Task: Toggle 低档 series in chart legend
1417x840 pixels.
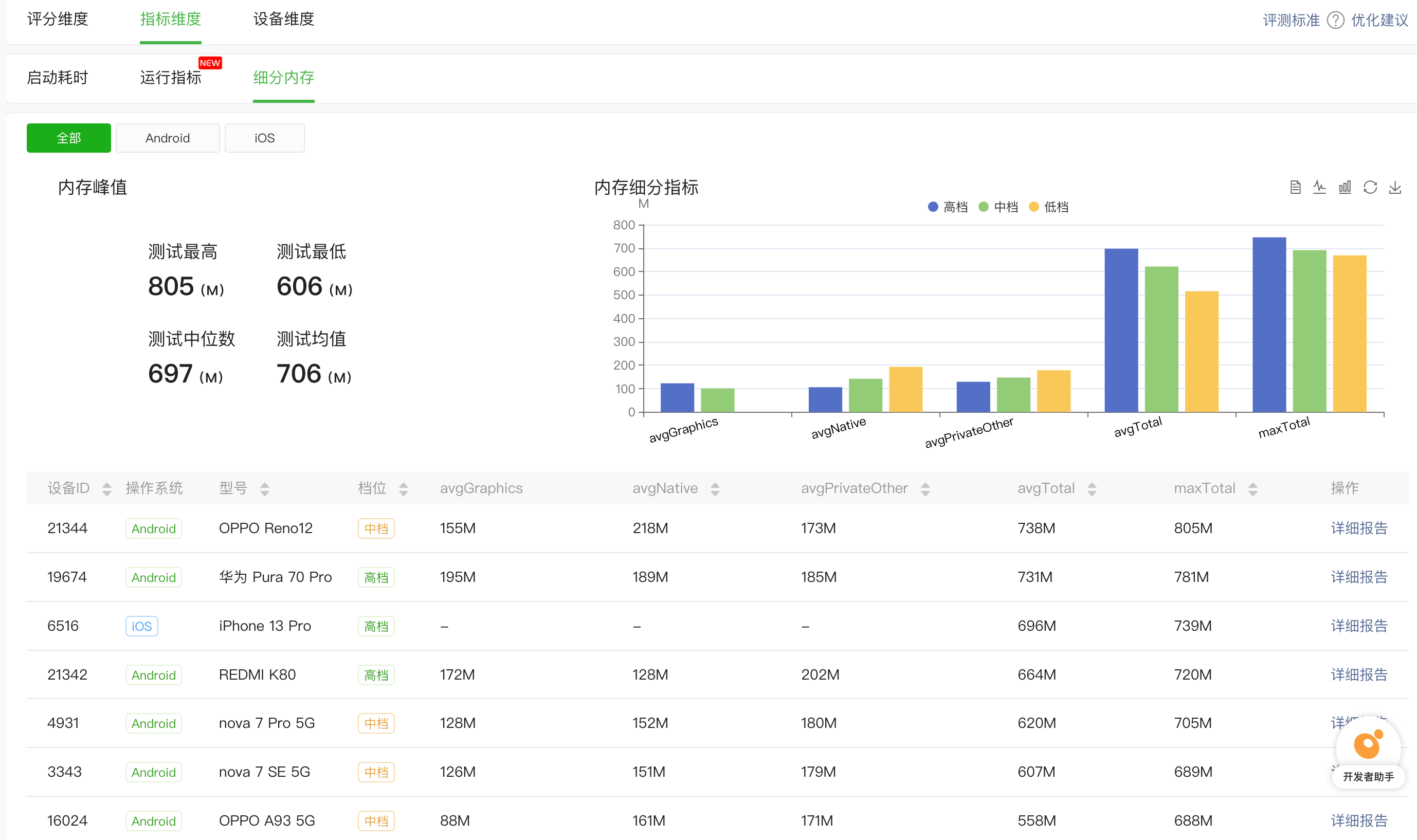Action: pyautogui.click(x=1048, y=207)
